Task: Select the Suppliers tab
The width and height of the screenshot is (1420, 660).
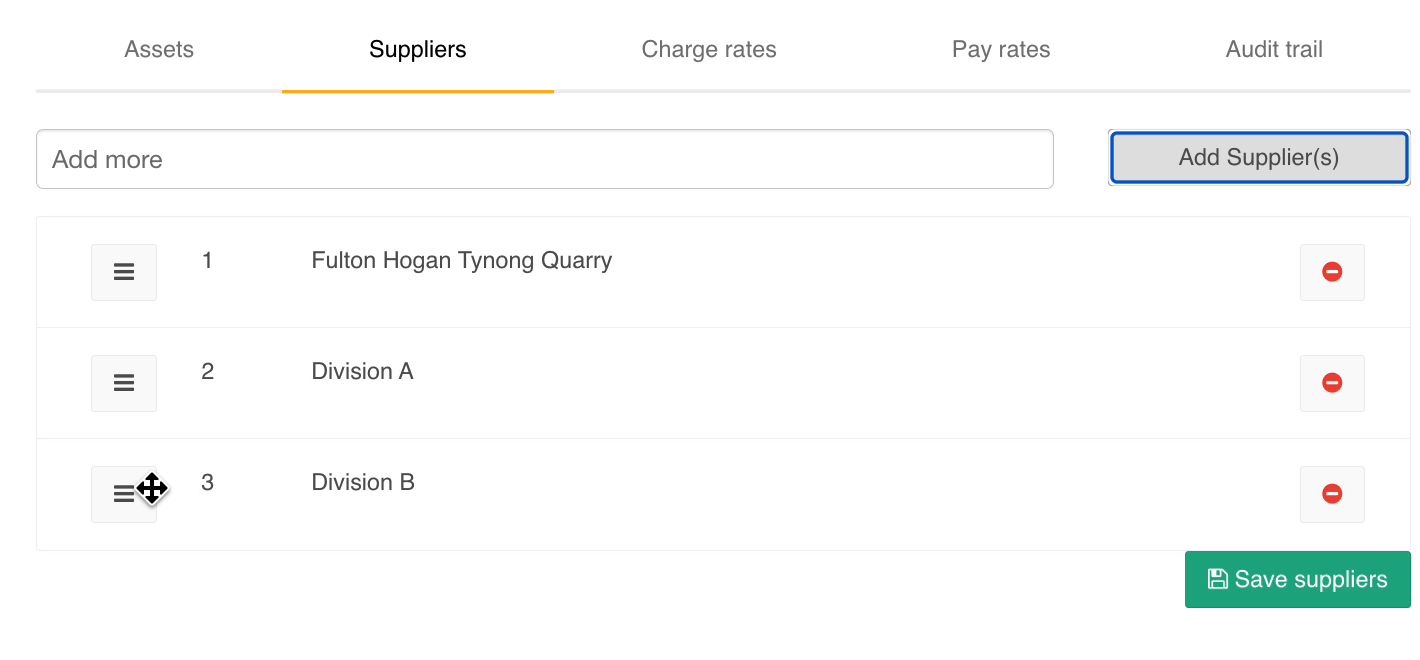Action: point(418,50)
